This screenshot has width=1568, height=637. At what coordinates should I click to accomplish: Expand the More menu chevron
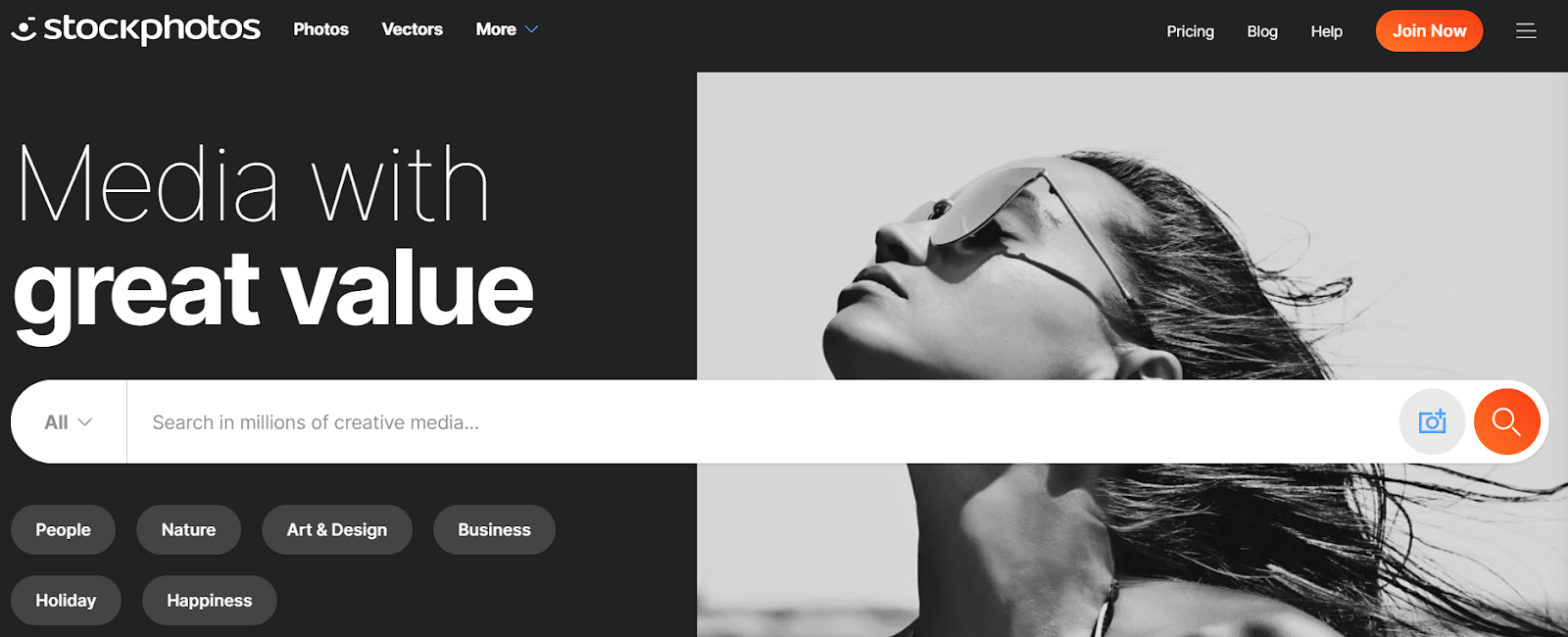tap(531, 29)
